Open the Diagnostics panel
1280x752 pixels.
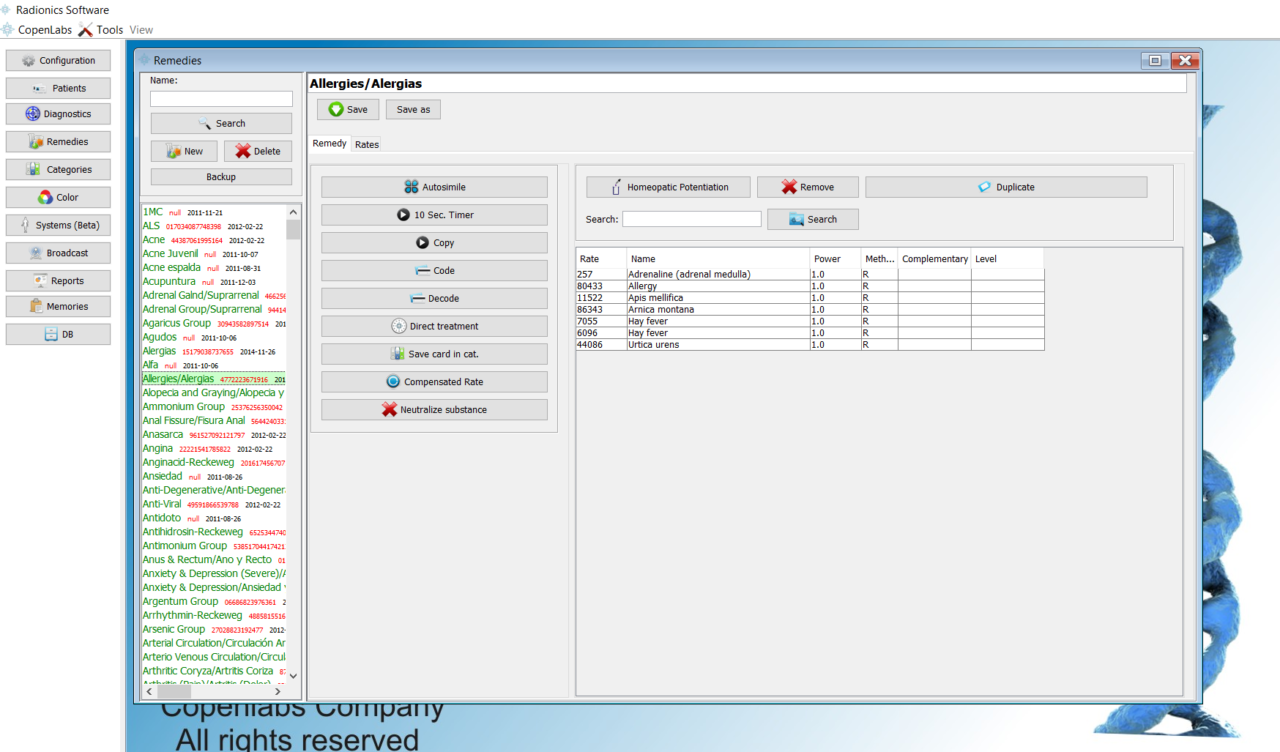[x=58, y=114]
